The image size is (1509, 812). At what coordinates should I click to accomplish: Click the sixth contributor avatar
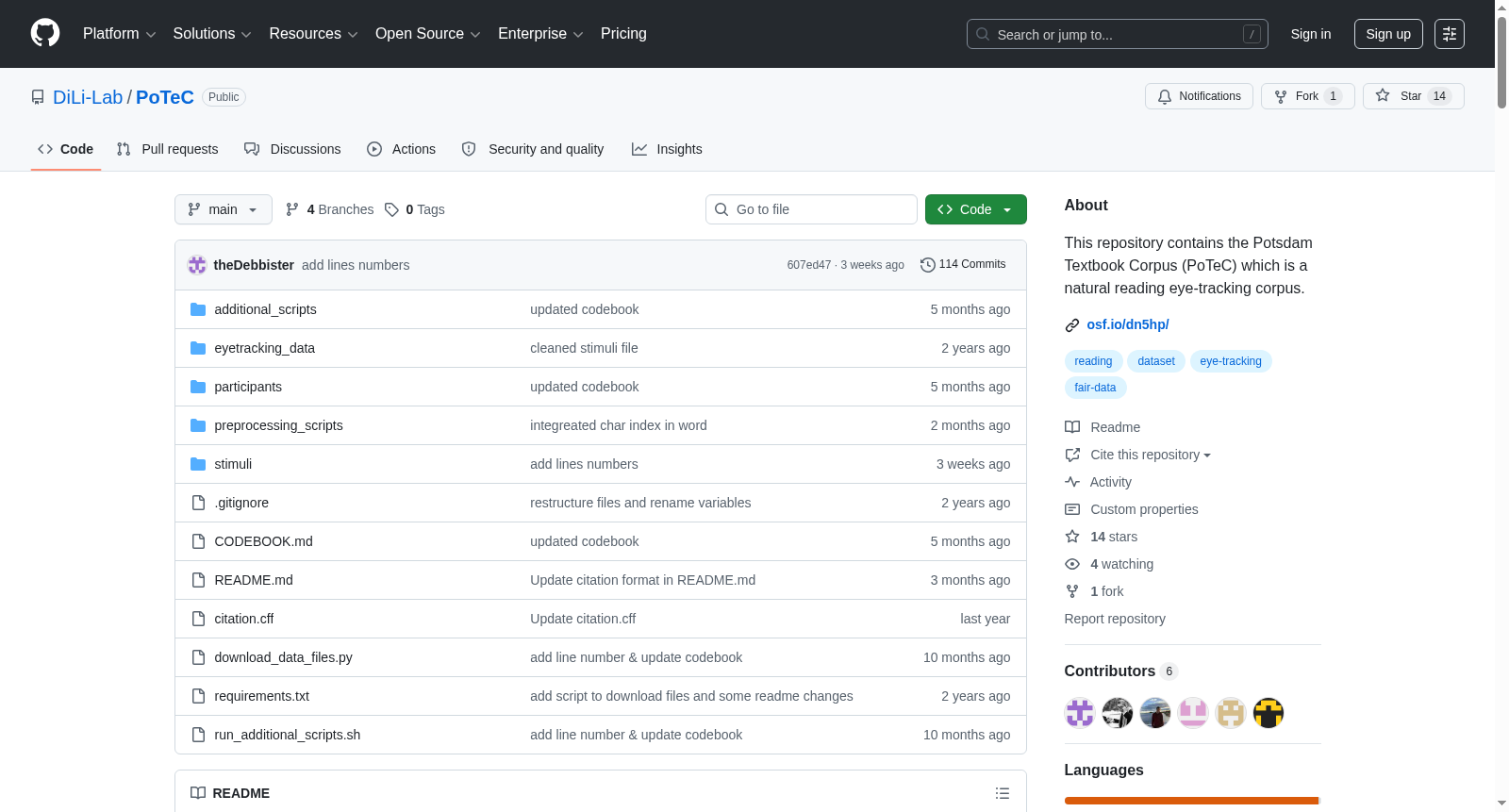point(1269,713)
